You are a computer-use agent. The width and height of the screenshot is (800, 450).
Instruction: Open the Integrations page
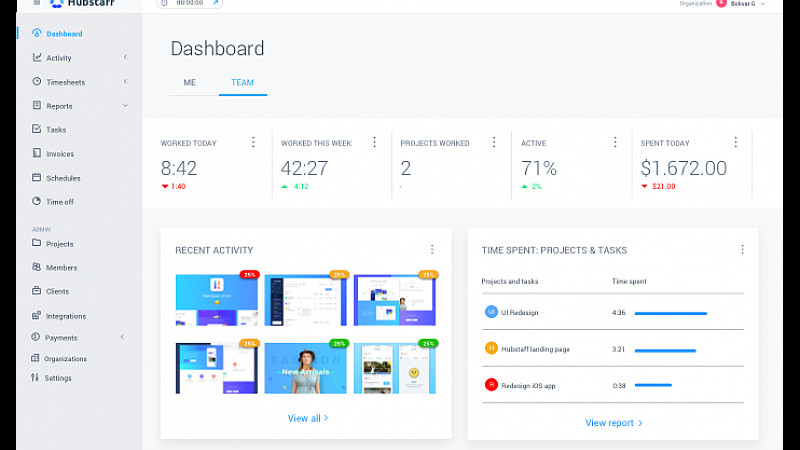[66, 316]
